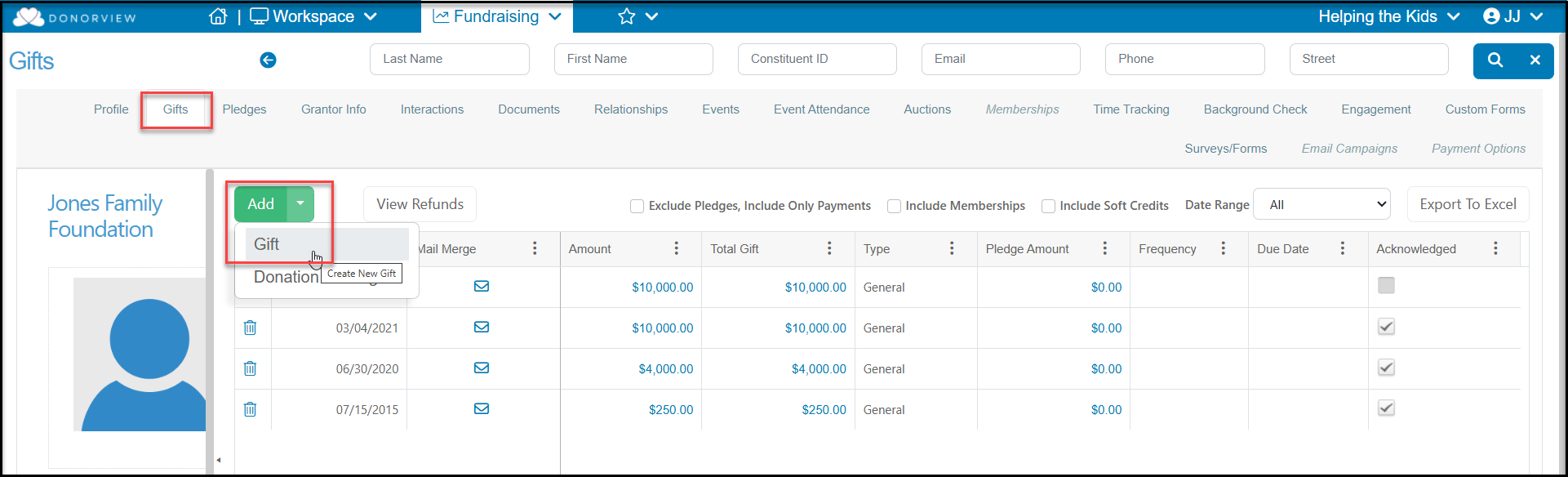Enable Include Soft Credits checkbox
The image size is (1568, 477).
click(1048, 206)
